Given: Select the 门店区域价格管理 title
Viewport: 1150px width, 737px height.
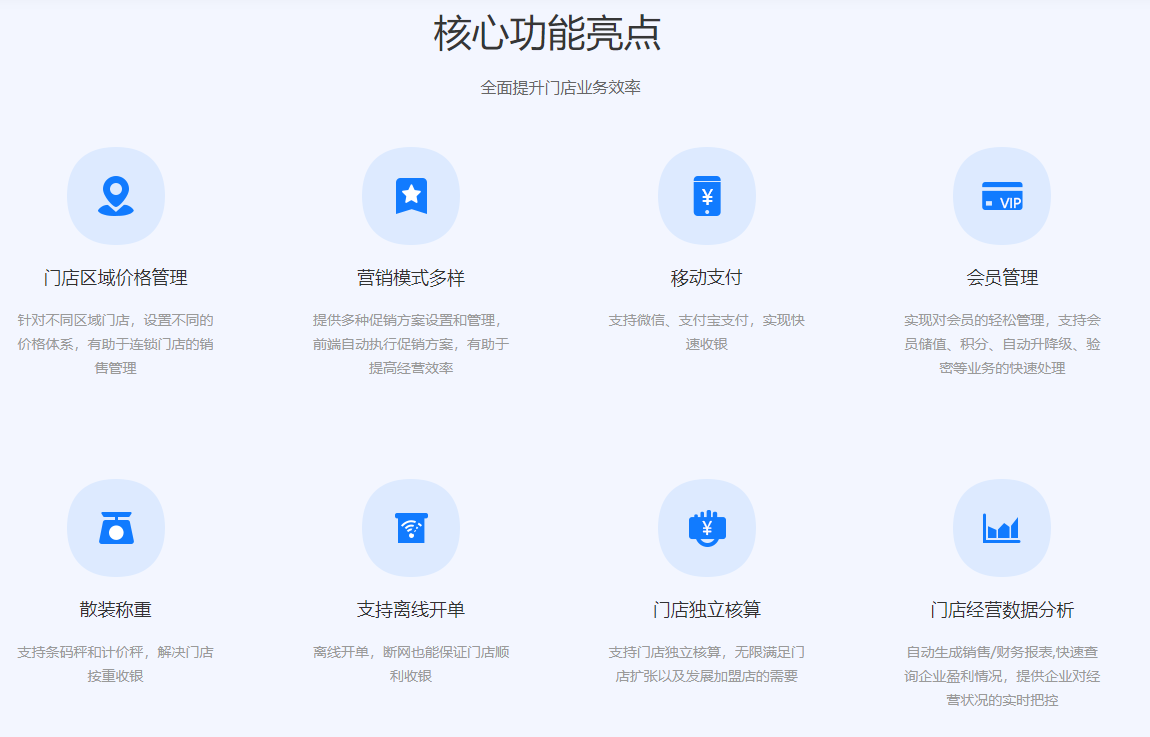Looking at the screenshot, I should [116, 278].
